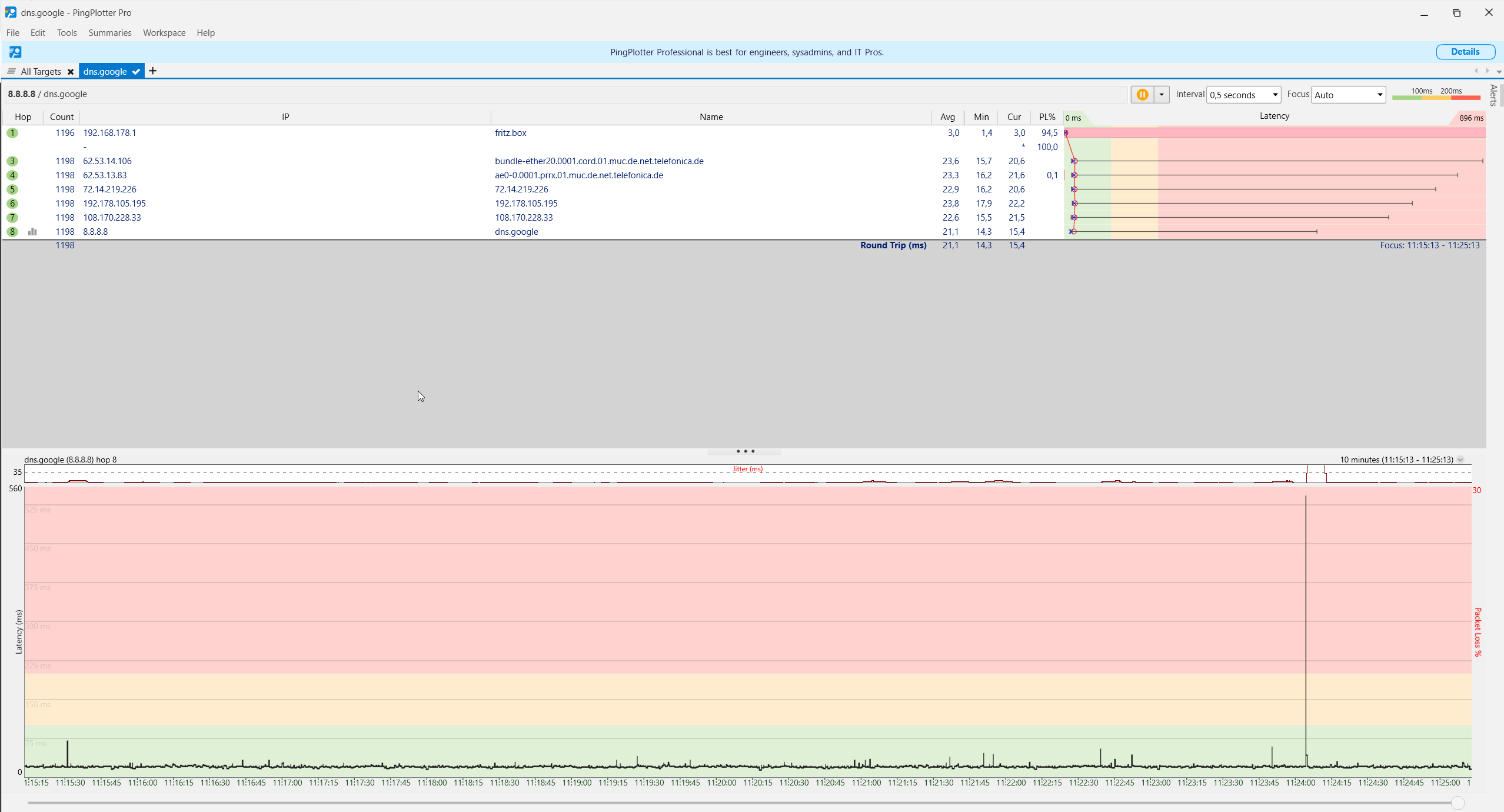Open the Summaries menu

tap(109, 33)
